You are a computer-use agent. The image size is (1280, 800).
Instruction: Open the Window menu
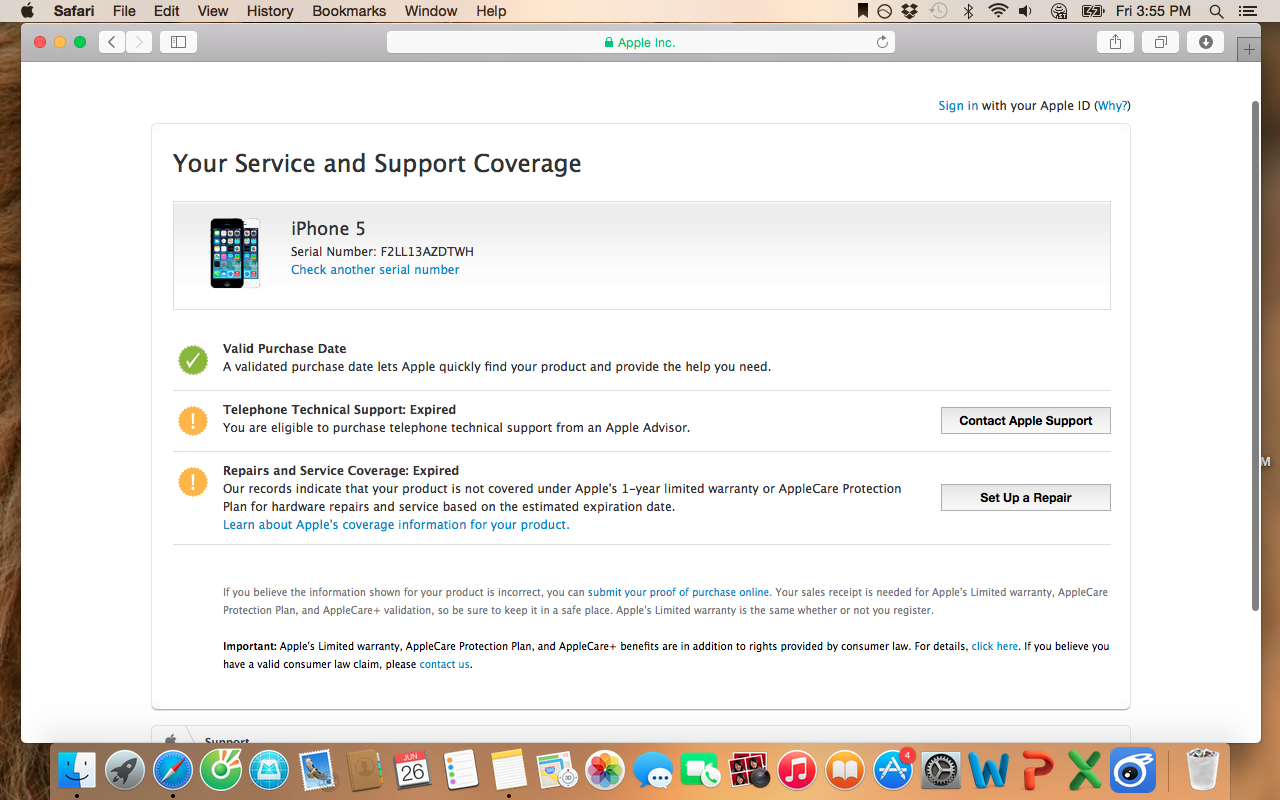431,11
